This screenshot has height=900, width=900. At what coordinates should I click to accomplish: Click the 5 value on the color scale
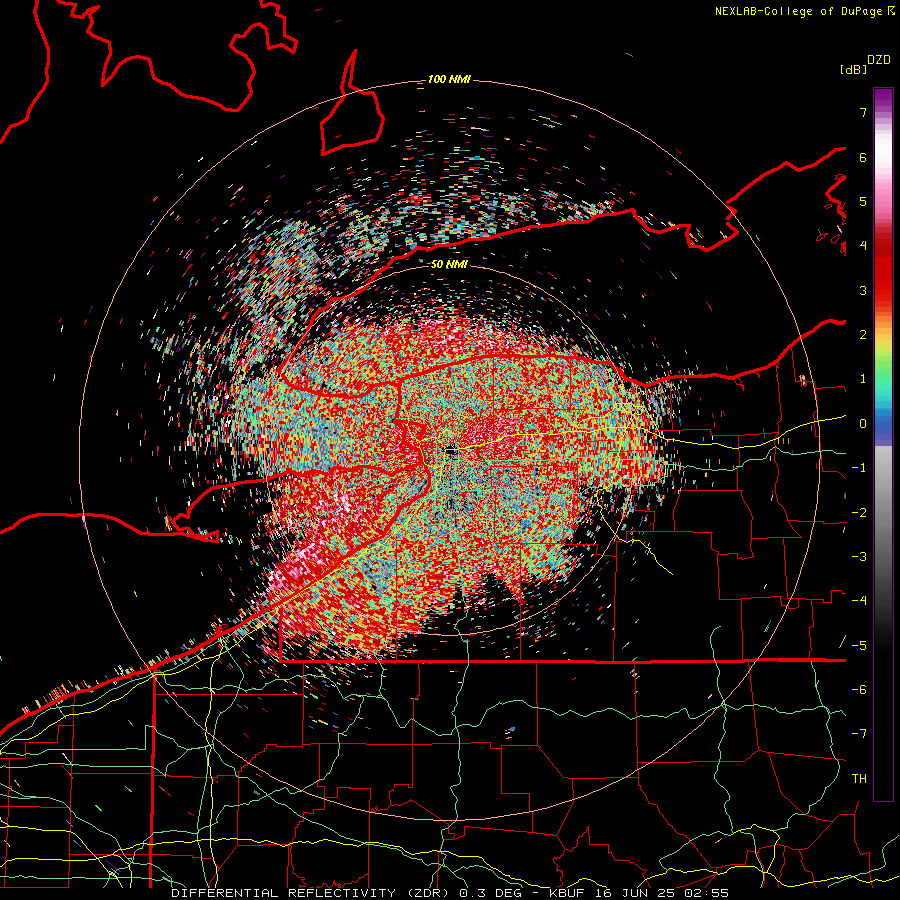[x=863, y=201]
